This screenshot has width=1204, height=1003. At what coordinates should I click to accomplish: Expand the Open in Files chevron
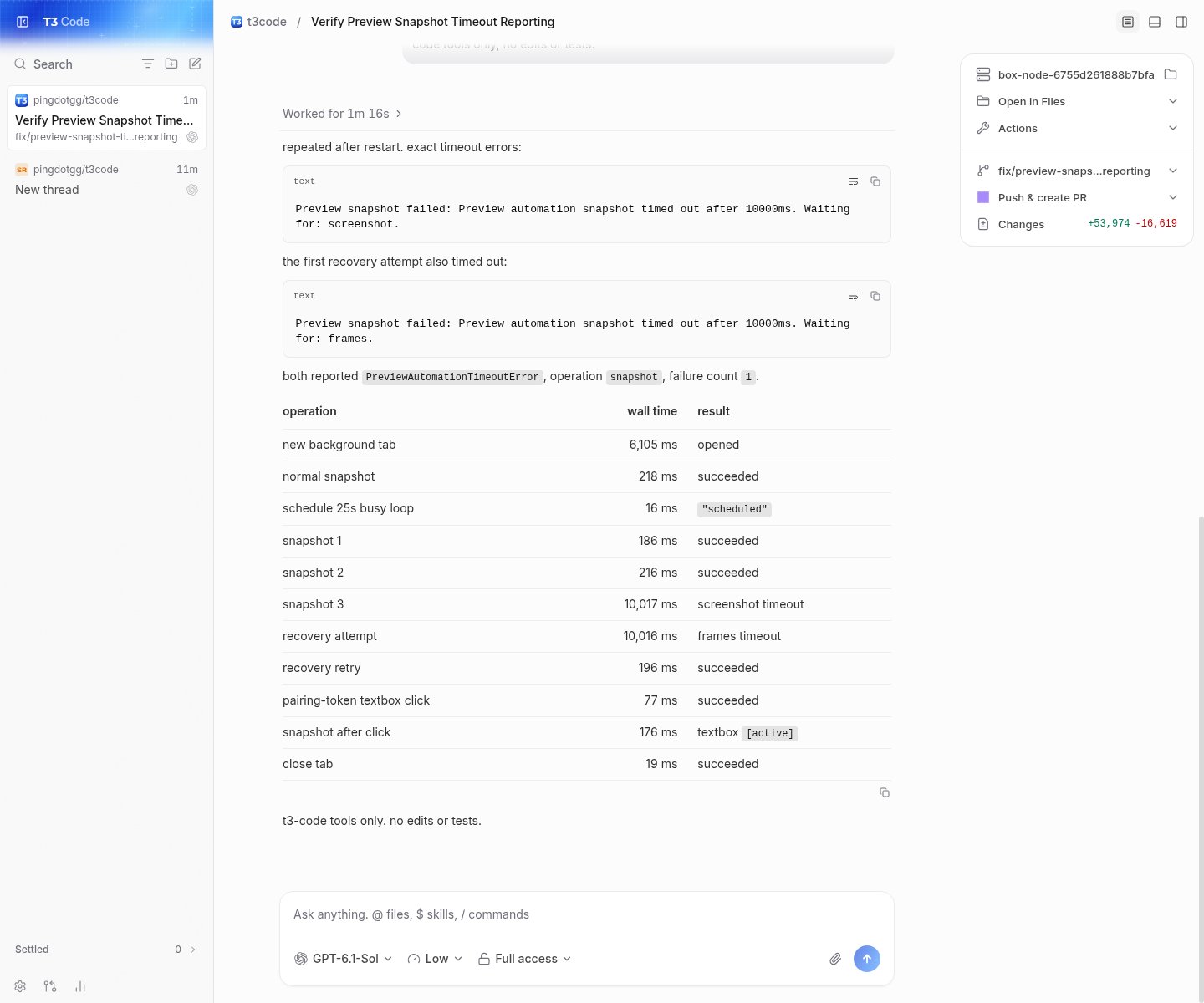point(1173,101)
